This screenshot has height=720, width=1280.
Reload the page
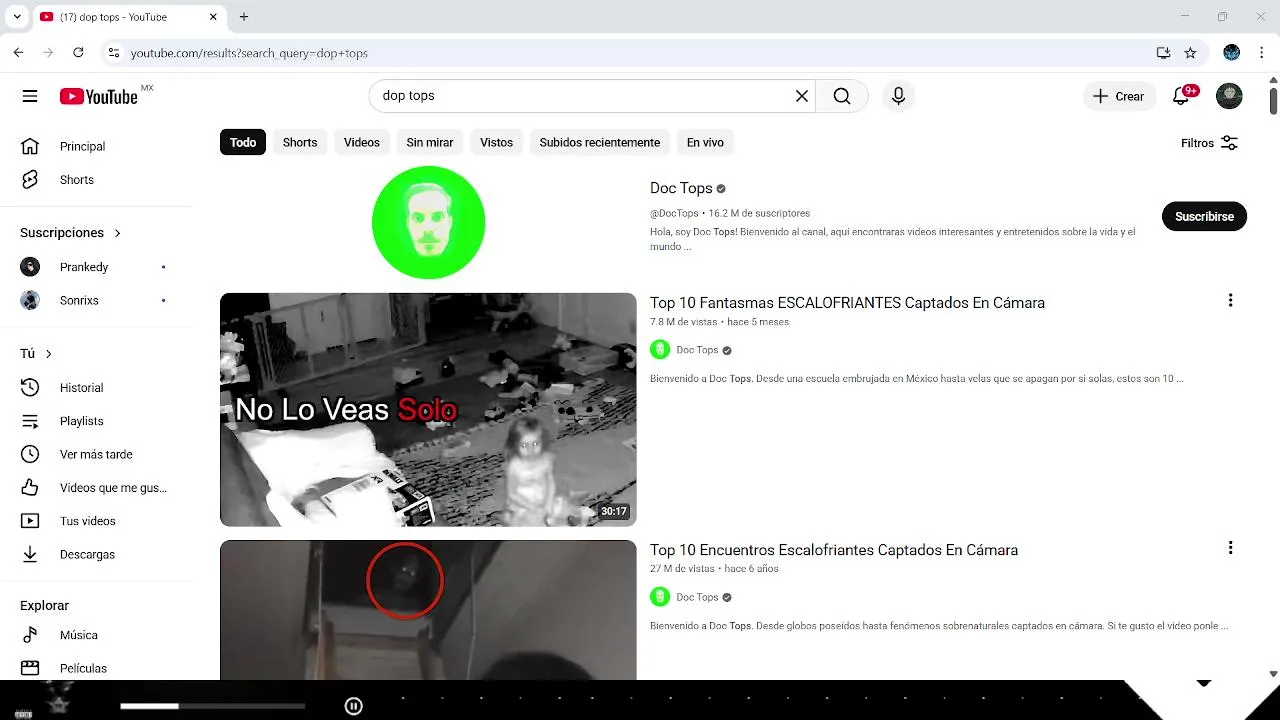[76, 53]
